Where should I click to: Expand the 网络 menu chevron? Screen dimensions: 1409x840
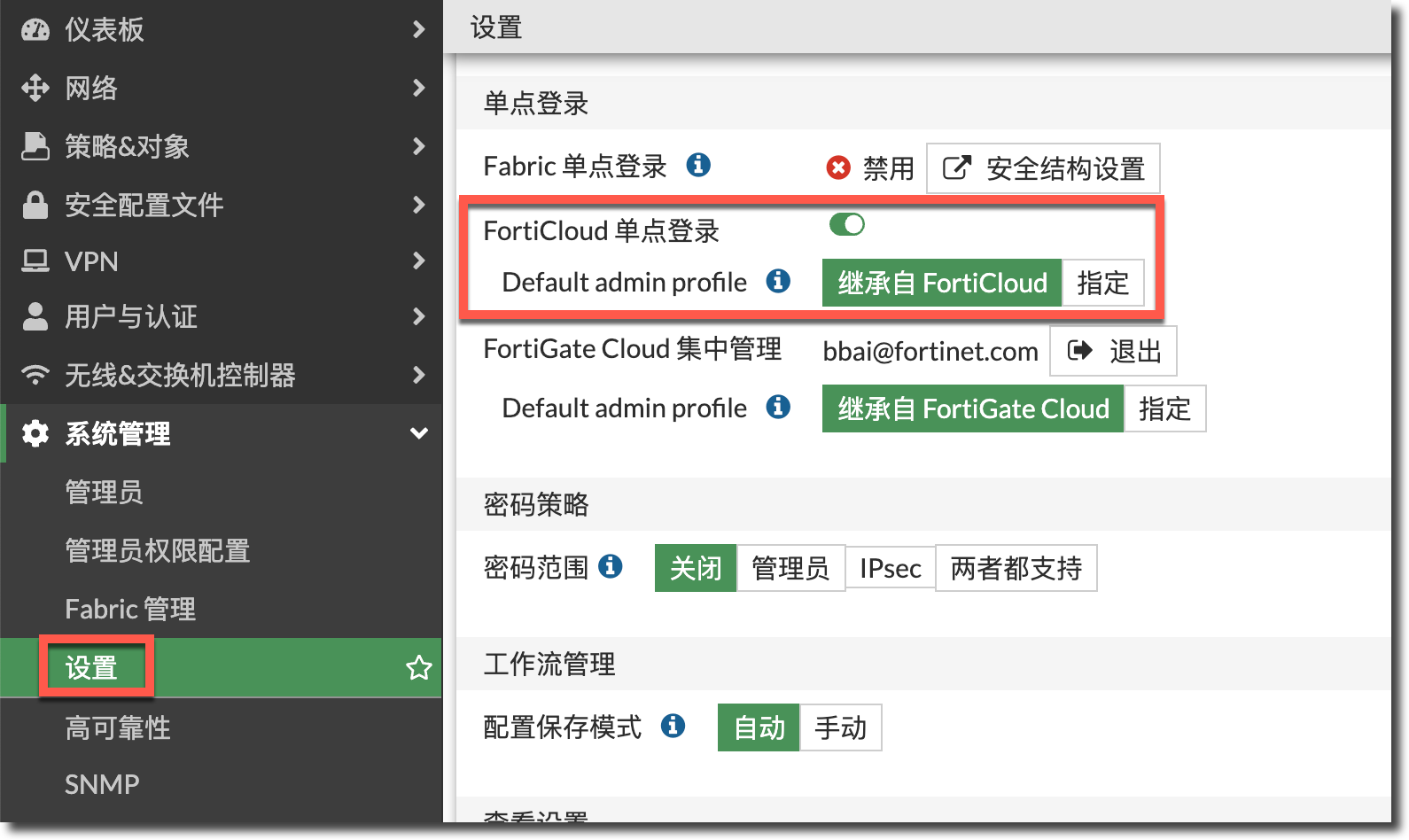419,88
